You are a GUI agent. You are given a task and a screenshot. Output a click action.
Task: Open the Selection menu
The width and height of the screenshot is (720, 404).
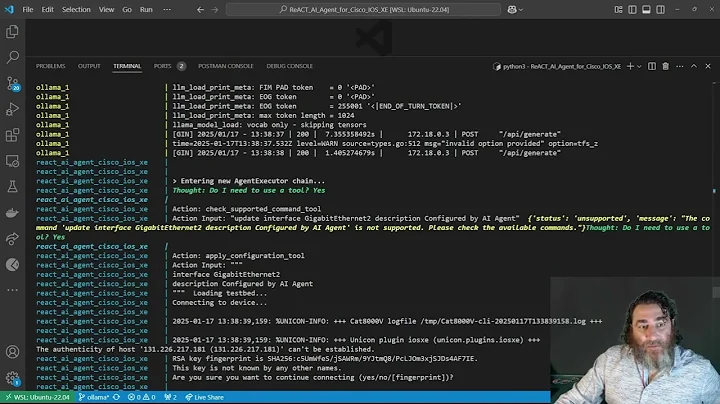(76, 9)
